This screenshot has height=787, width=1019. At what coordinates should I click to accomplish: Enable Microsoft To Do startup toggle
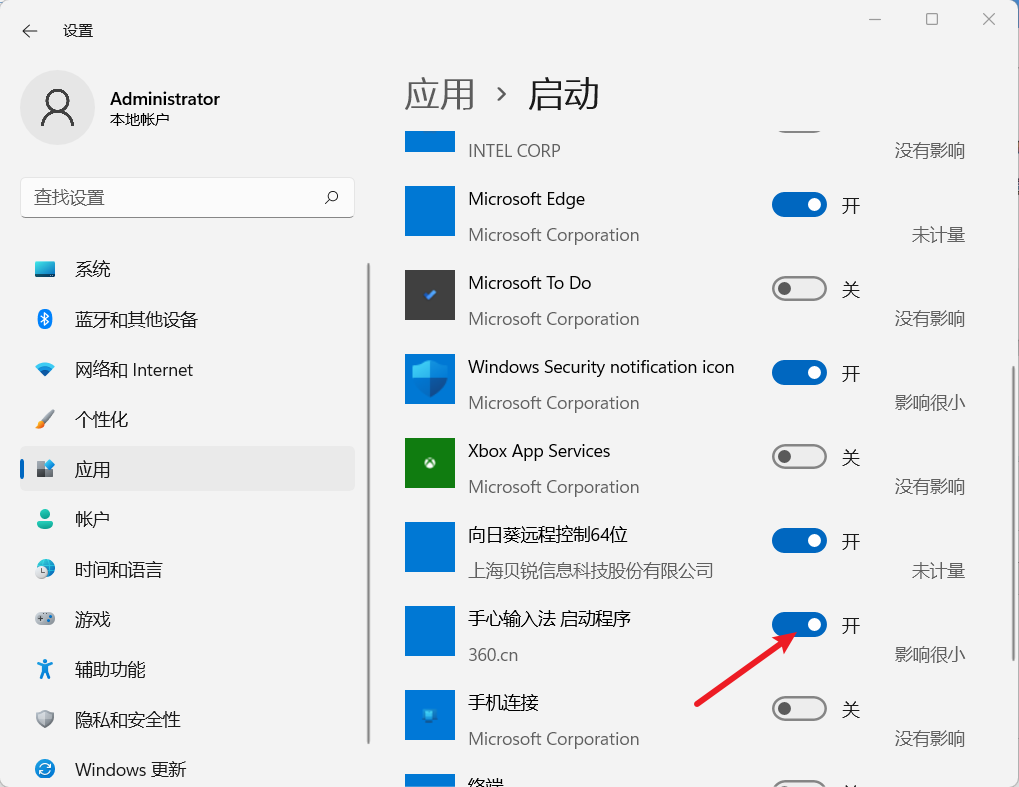(799, 289)
